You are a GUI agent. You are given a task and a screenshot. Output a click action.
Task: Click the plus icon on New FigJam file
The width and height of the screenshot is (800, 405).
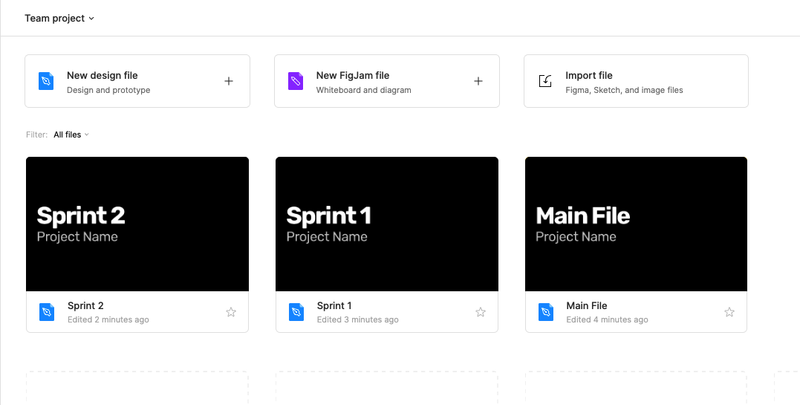478,81
